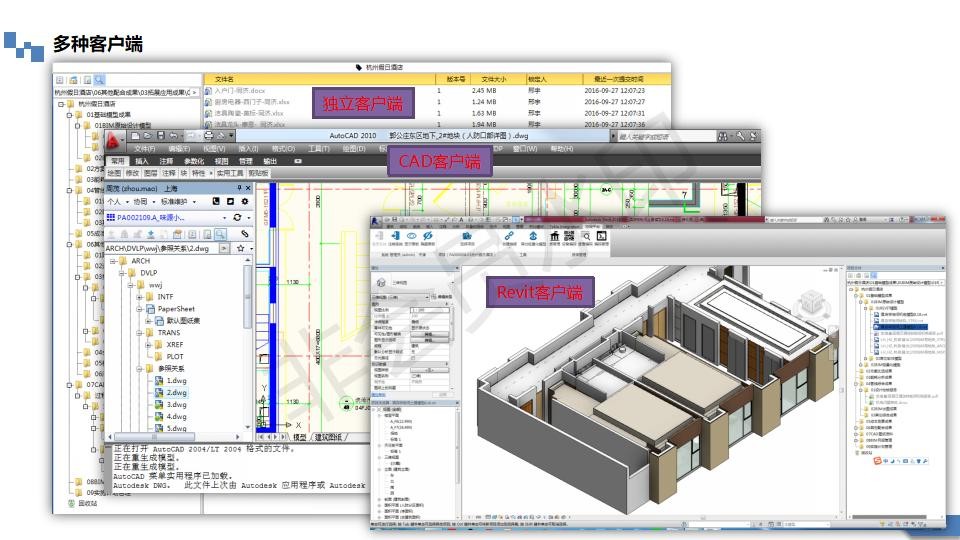Click the bank building icon in the Revit ribbon
The width and height of the screenshot is (960, 540).
(555, 236)
